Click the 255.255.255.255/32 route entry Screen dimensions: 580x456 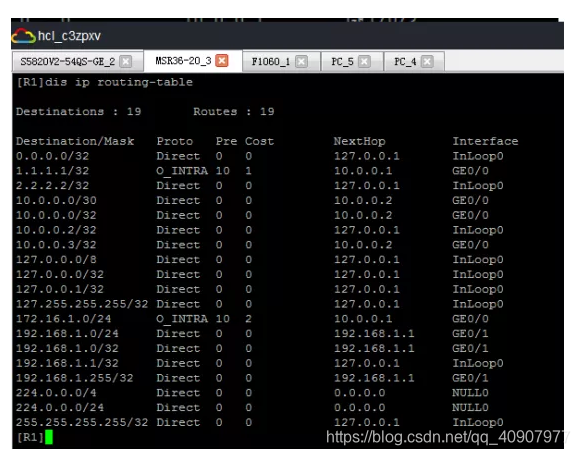pyautogui.click(x=260, y=422)
